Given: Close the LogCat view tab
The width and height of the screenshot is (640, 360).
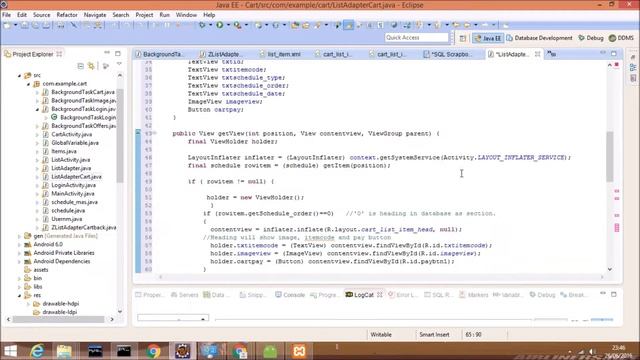Looking at the screenshot, I should point(380,295).
